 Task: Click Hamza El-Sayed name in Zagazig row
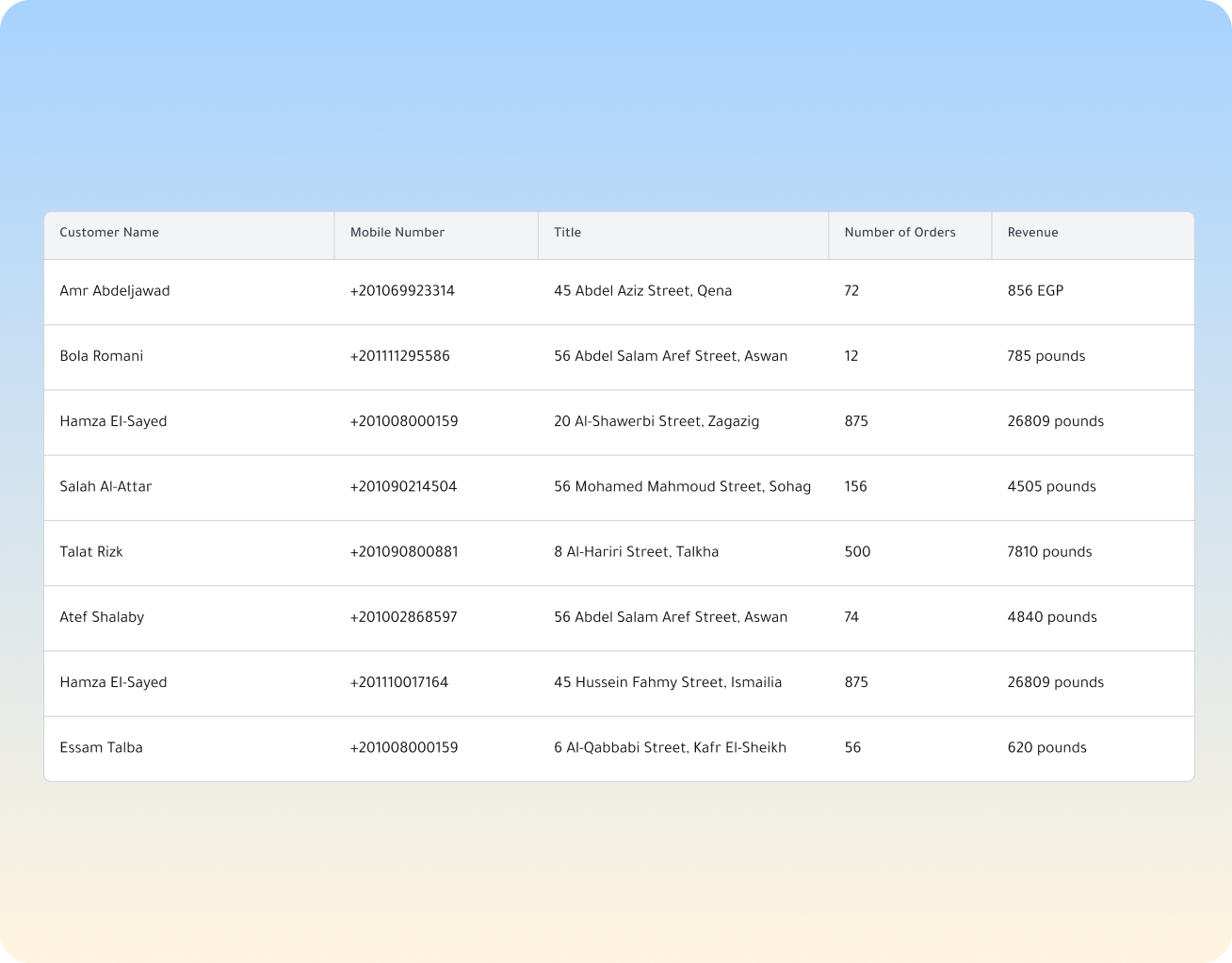click(x=113, y=421)
